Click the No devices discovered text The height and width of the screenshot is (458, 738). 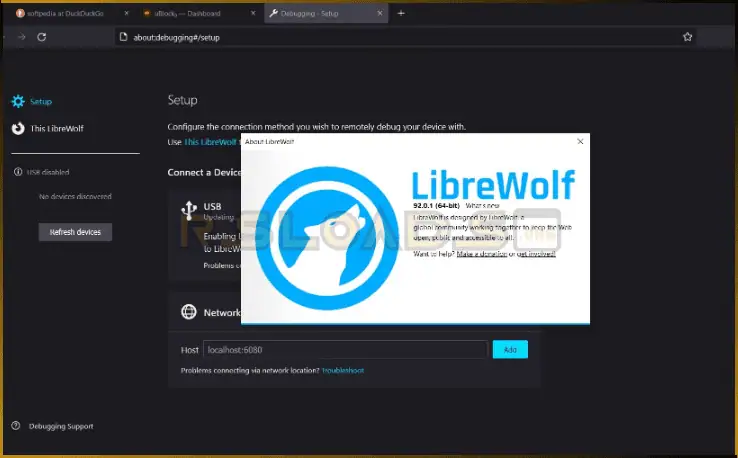pyautogui.click(x=75, y=196)
